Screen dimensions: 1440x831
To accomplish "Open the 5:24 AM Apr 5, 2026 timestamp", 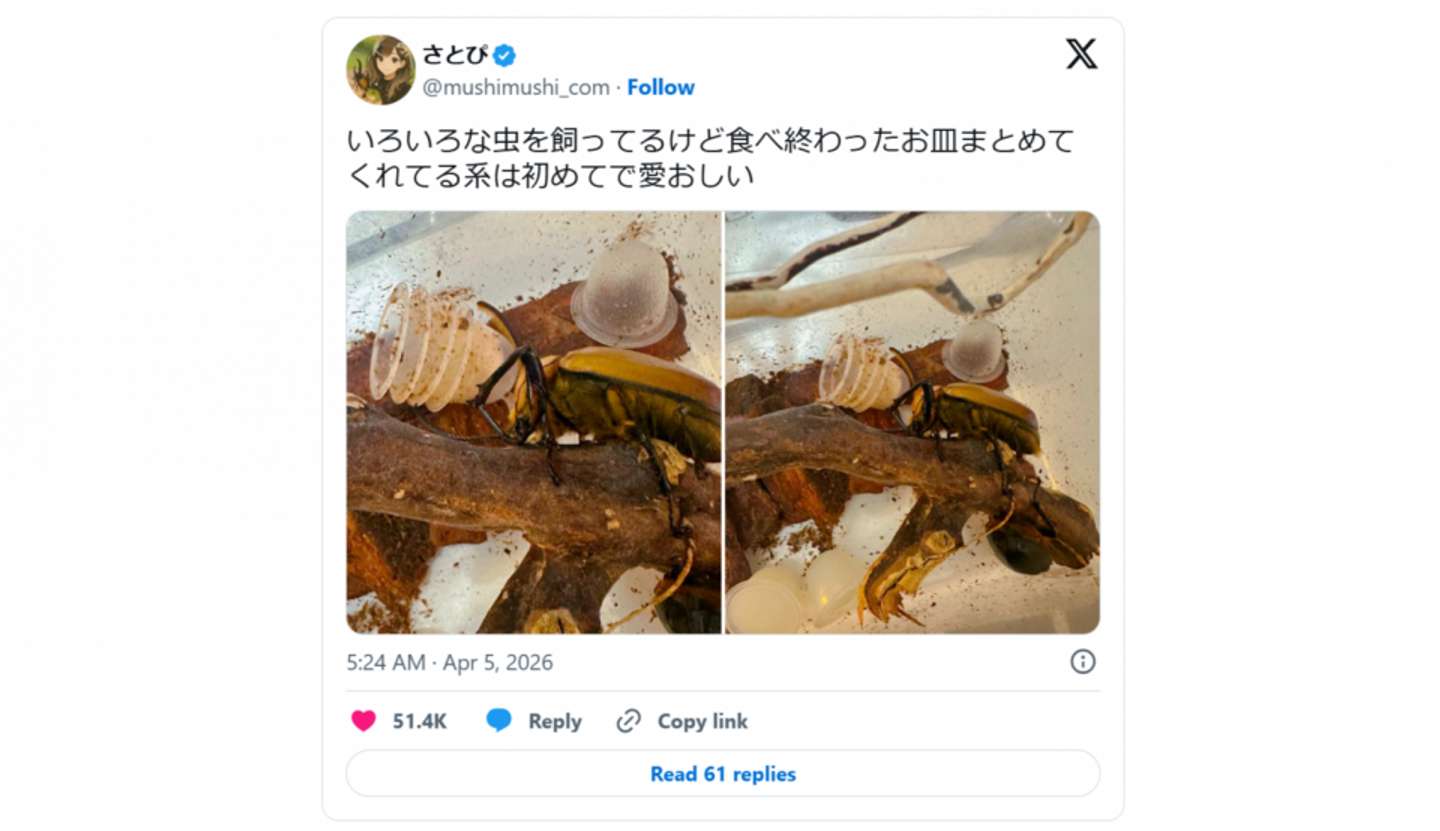I will [449, 662].
